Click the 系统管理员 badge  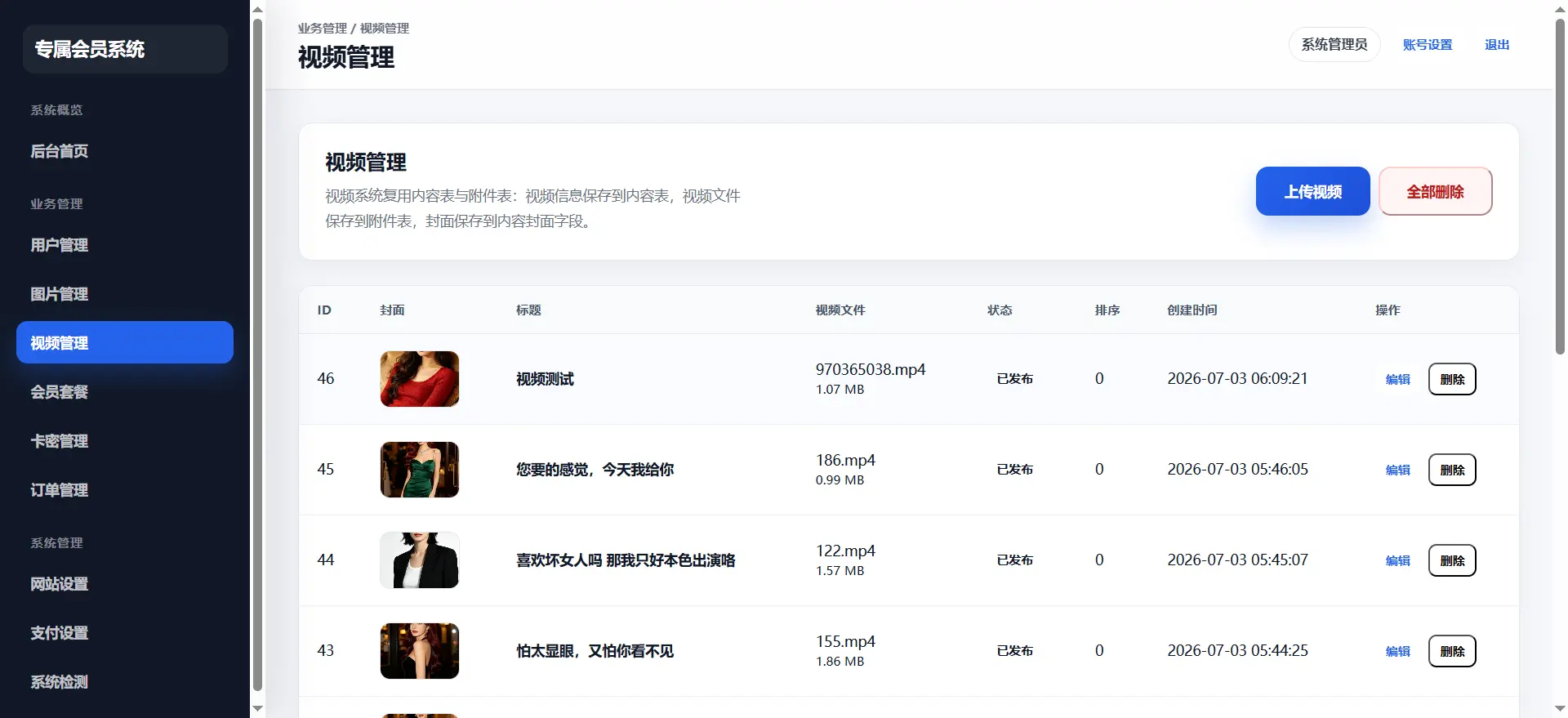point(1334,44)
